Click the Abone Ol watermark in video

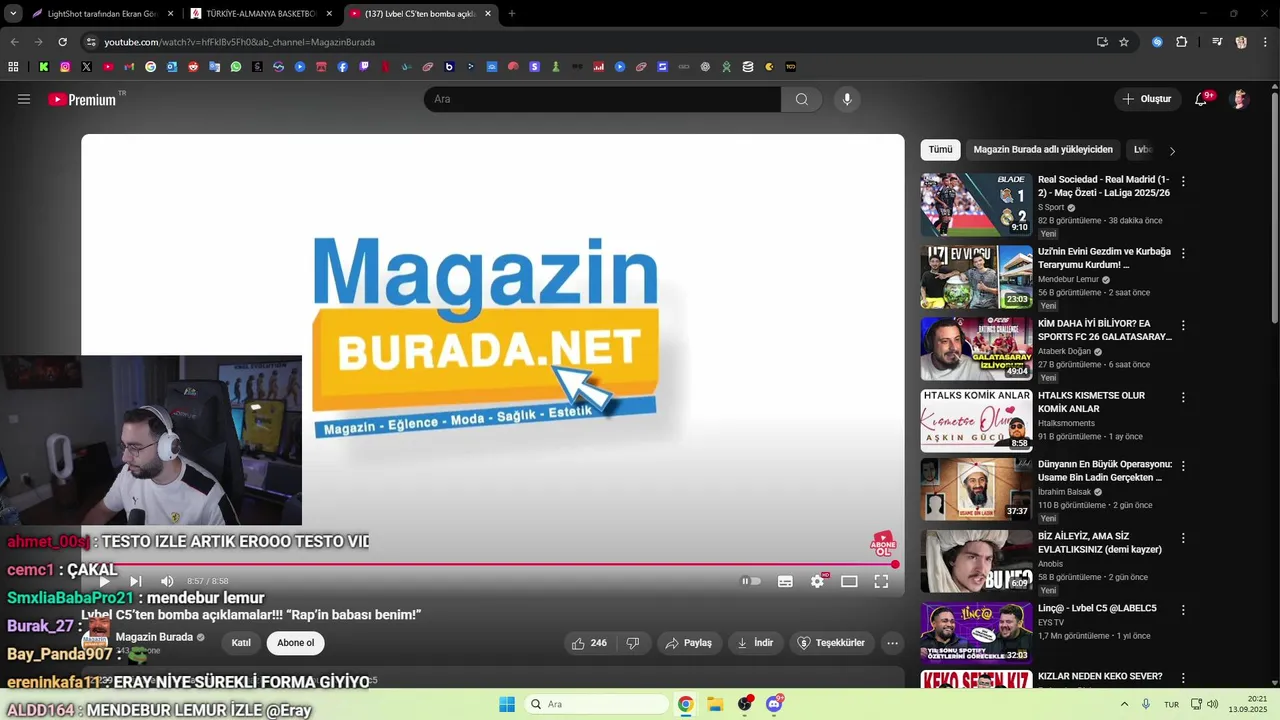pyautogui.click(x=882, y=544)
